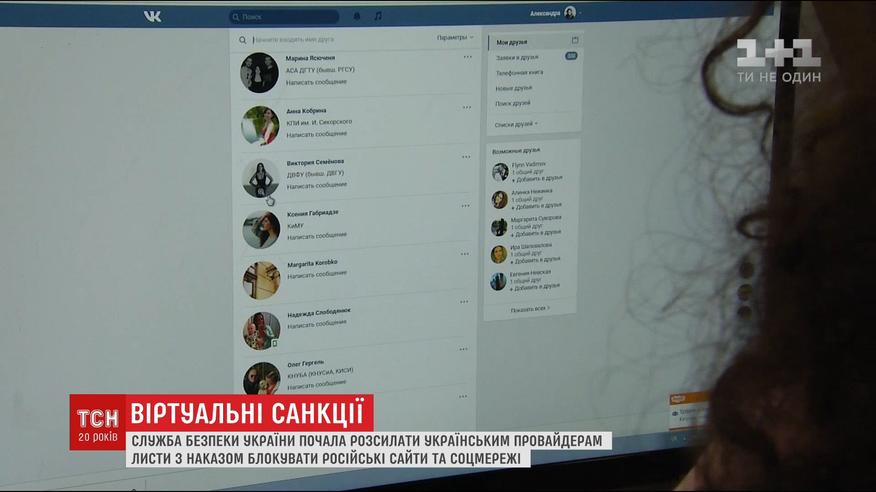Open three-dots menu for Марина Ясюченя
The image size is (876, 492).
[467, 57]
